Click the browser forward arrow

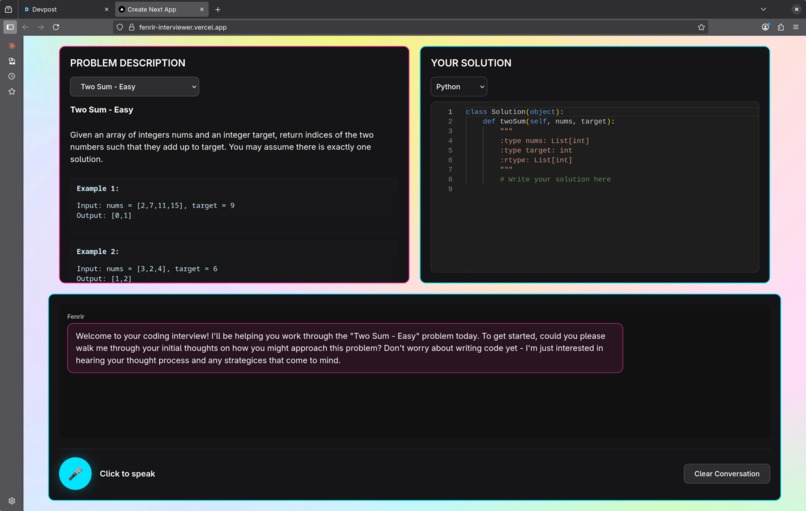(x=40, y=27)
